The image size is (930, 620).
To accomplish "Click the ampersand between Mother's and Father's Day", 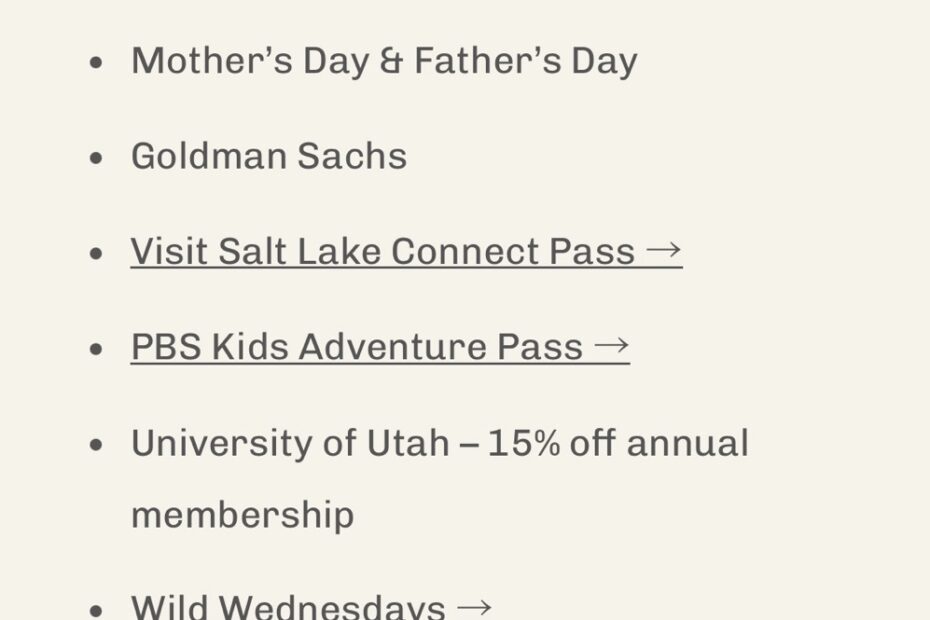I will [390, 61].
